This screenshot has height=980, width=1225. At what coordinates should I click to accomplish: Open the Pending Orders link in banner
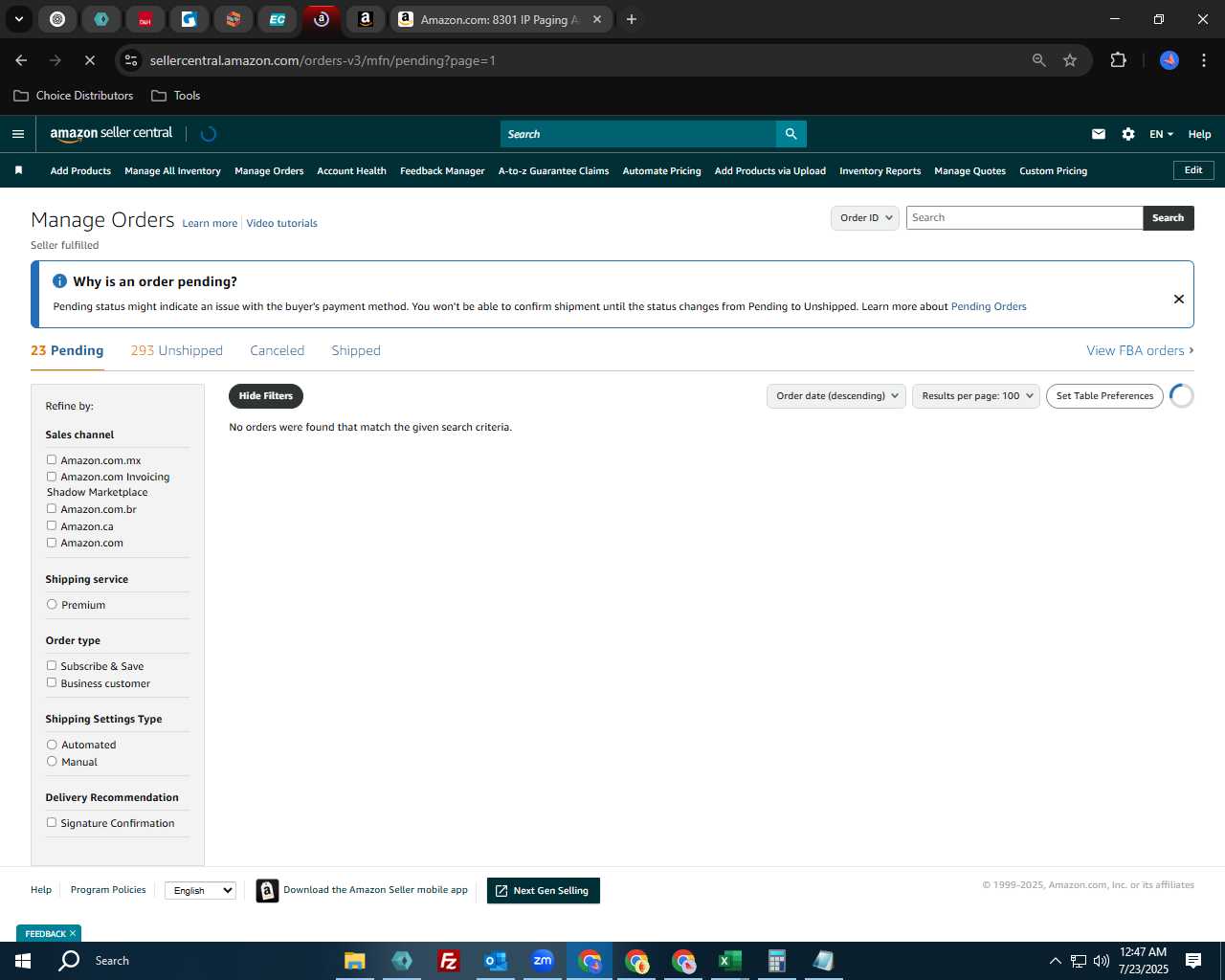pyautogui.click(x=989, y=307)
